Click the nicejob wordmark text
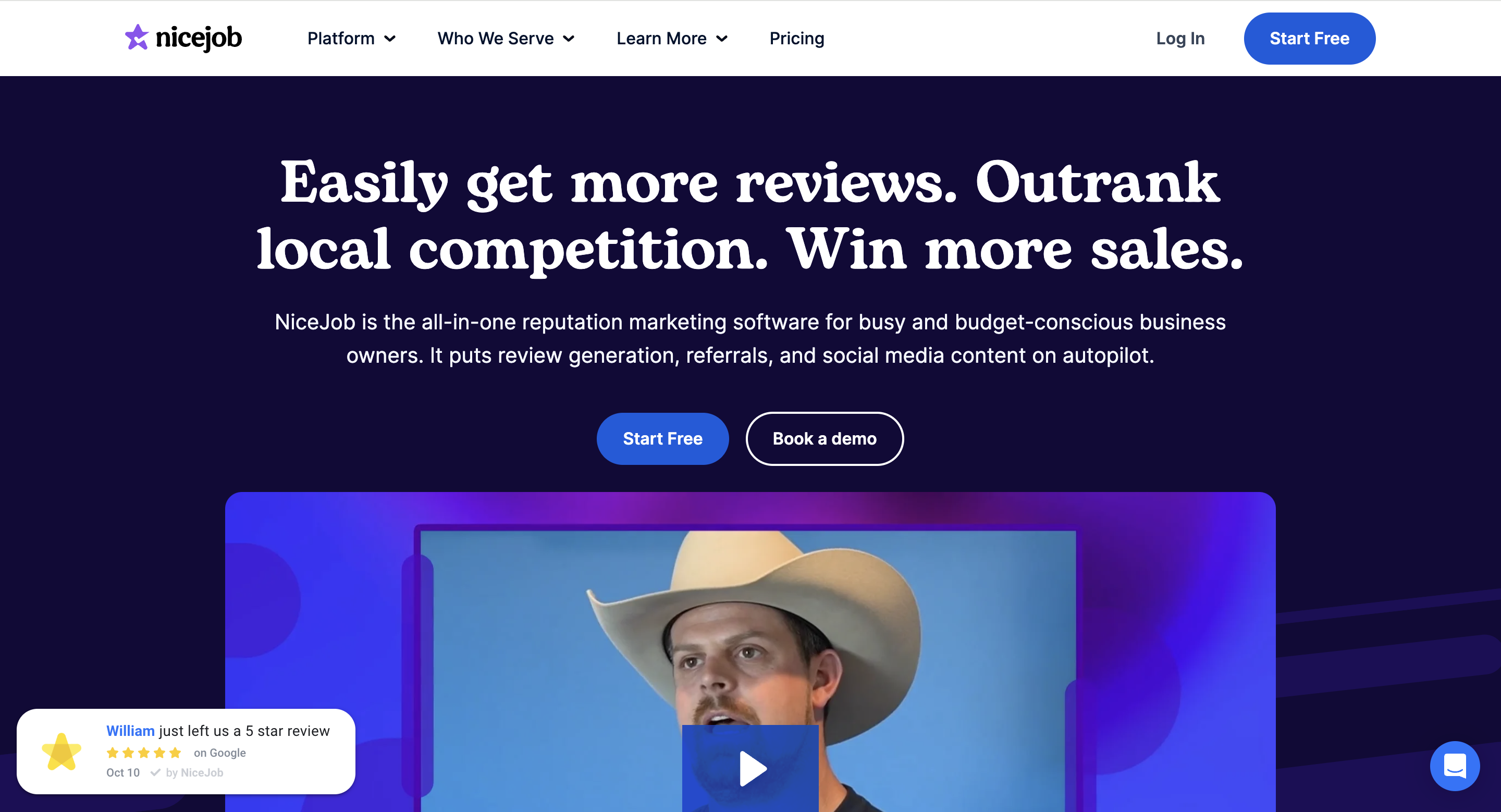Image resolution: width=1501 pixels, height=812 pixels. 199,38
